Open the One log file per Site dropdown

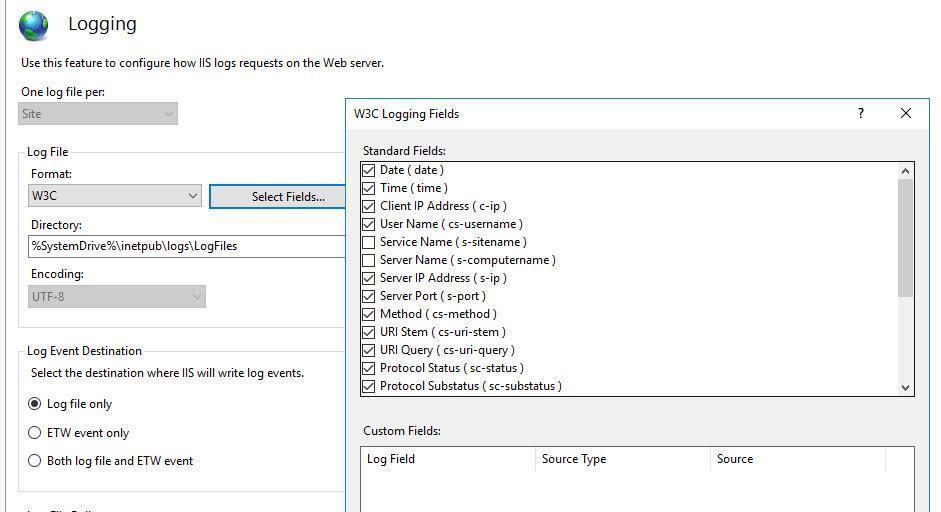click(98, 113)
